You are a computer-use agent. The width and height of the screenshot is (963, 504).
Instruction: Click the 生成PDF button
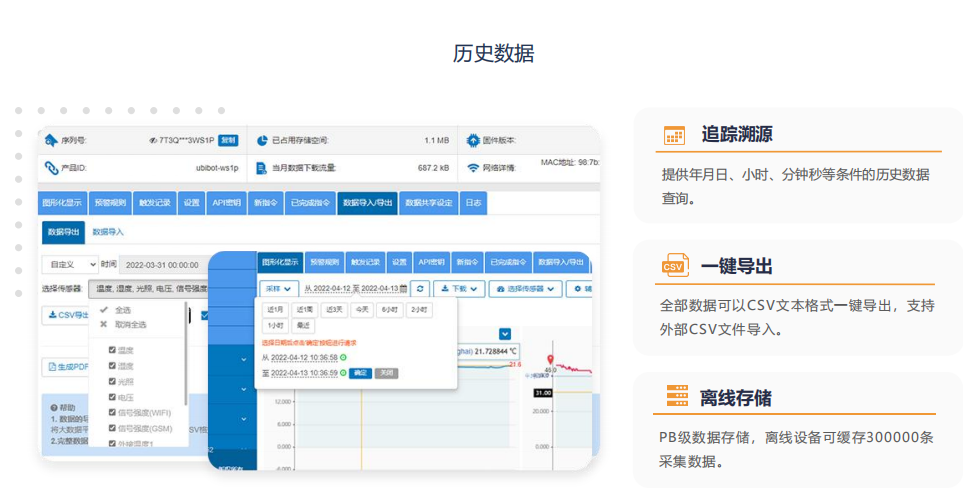(x=66, y=367)
